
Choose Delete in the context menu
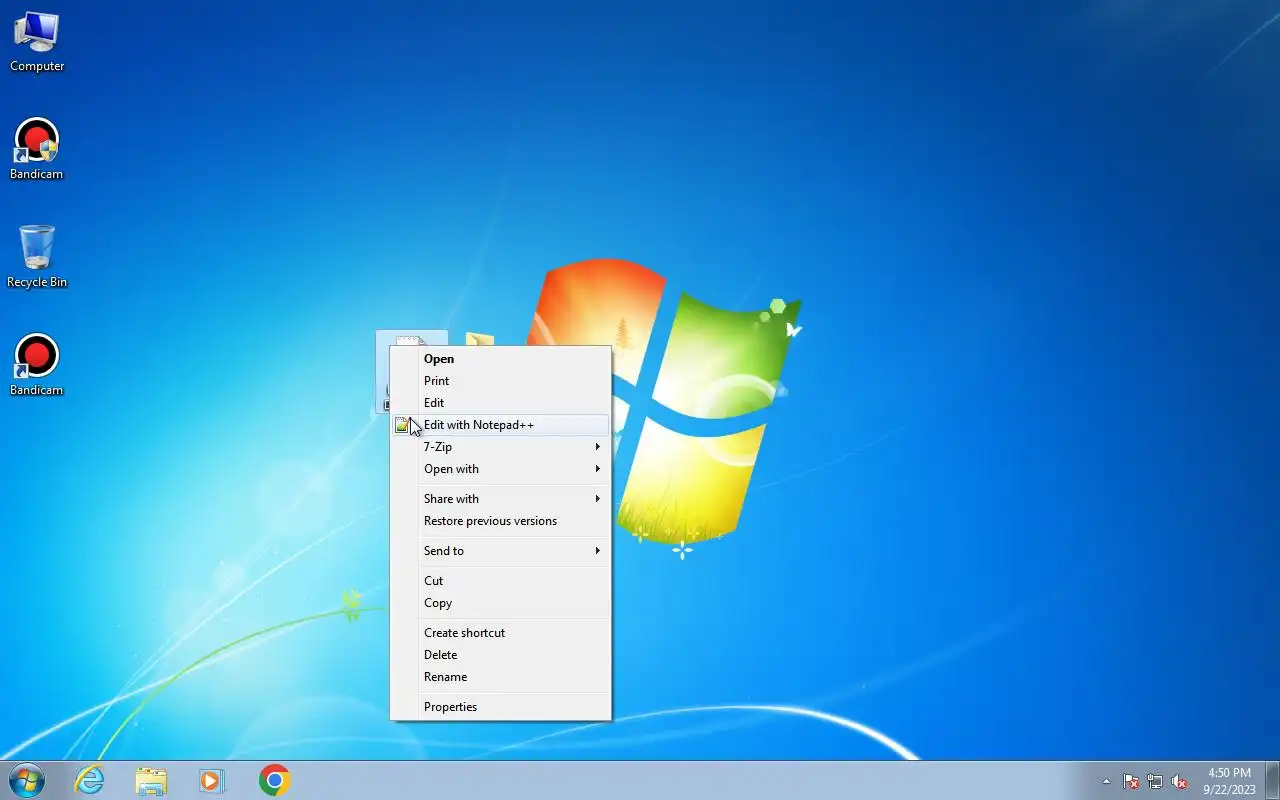(500, 655)
